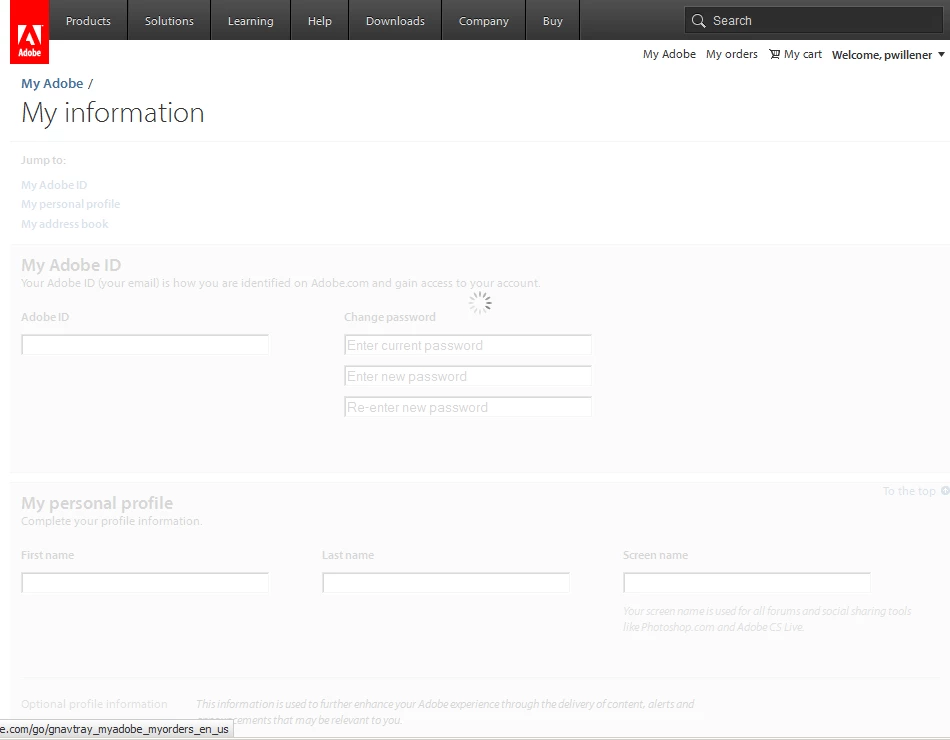
Task: Click the Complete your profile information text
Action: pyautogui.click(x=111, y=521)
